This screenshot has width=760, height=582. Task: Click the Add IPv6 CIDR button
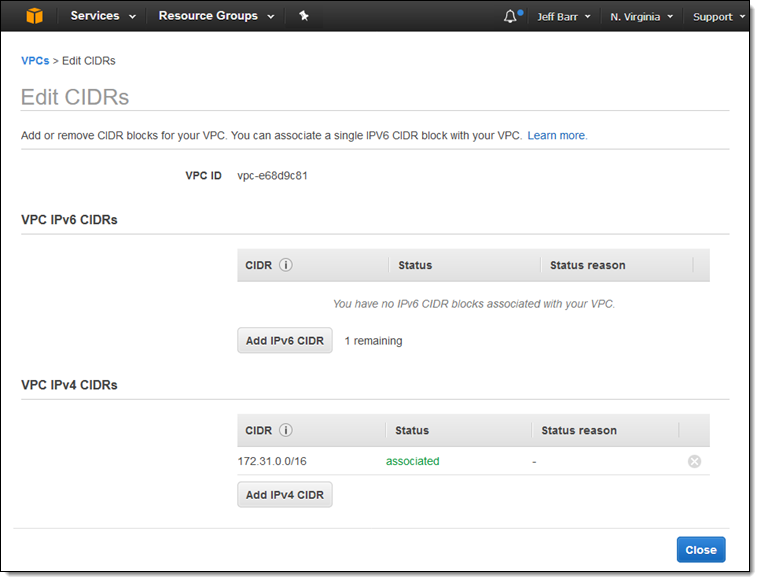[x=285, y=341]
